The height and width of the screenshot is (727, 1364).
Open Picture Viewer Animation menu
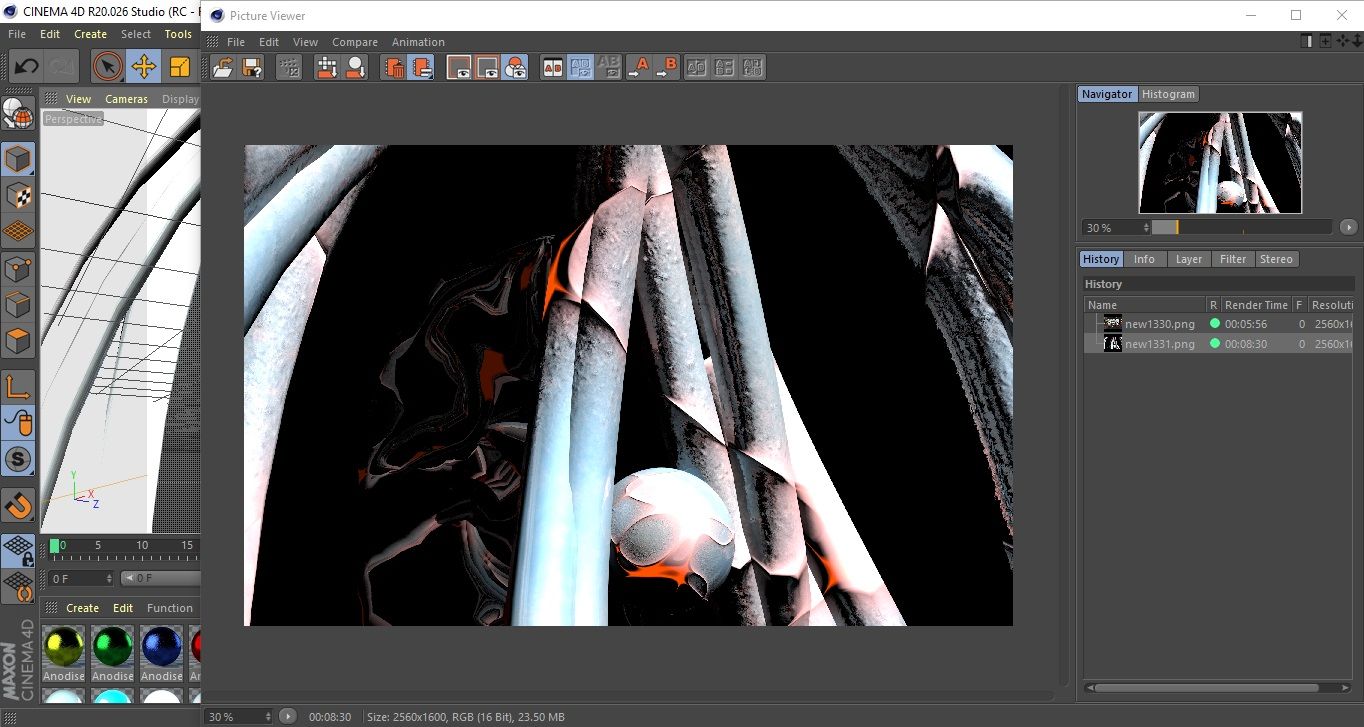coord(418,42)
